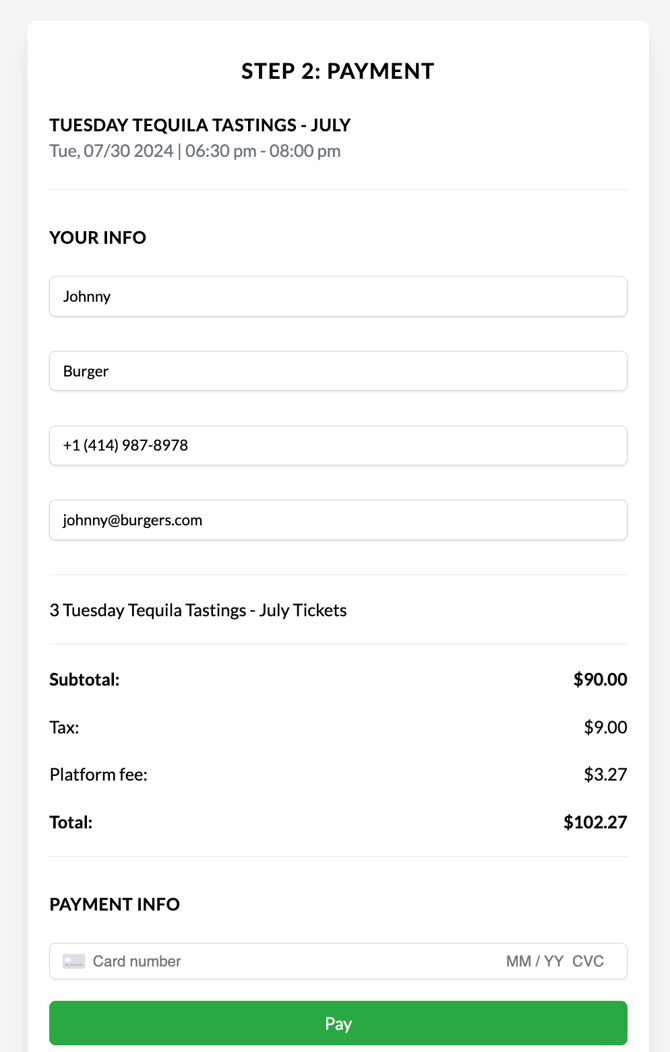Click the Platform fee label
670x1052 pixels.
click(x=98, y=774)
